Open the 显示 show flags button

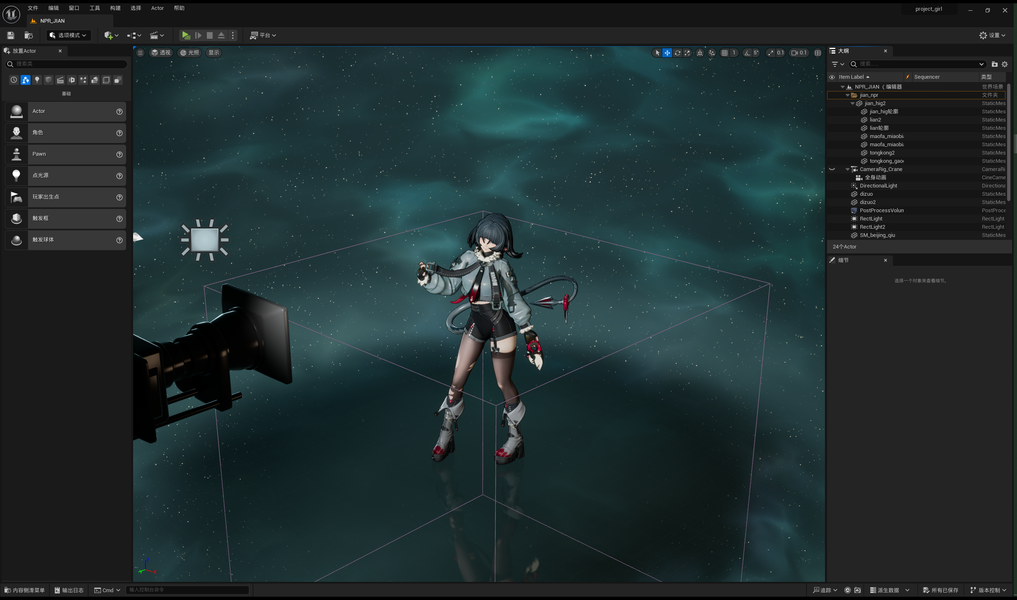click(214, 53)
